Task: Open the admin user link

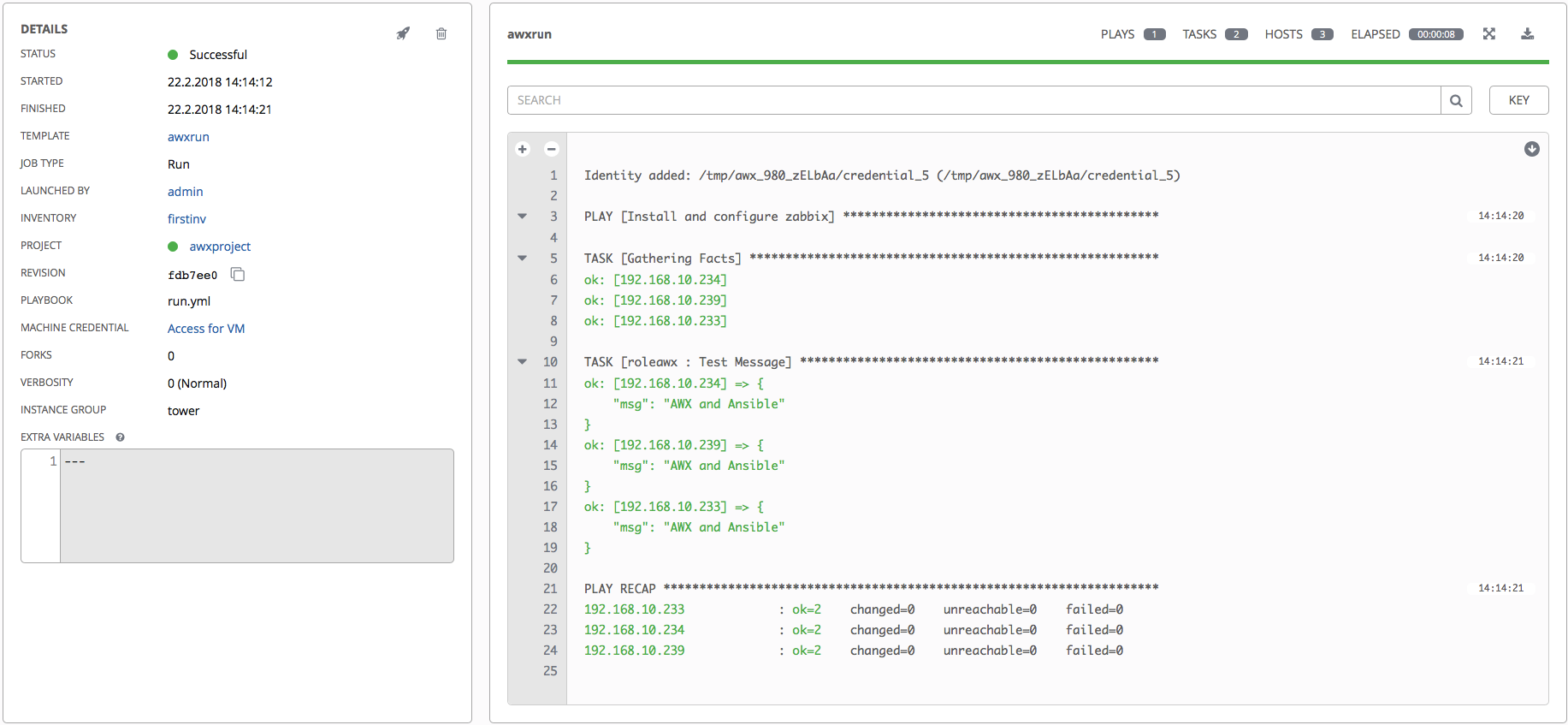Action: (185, 192)
